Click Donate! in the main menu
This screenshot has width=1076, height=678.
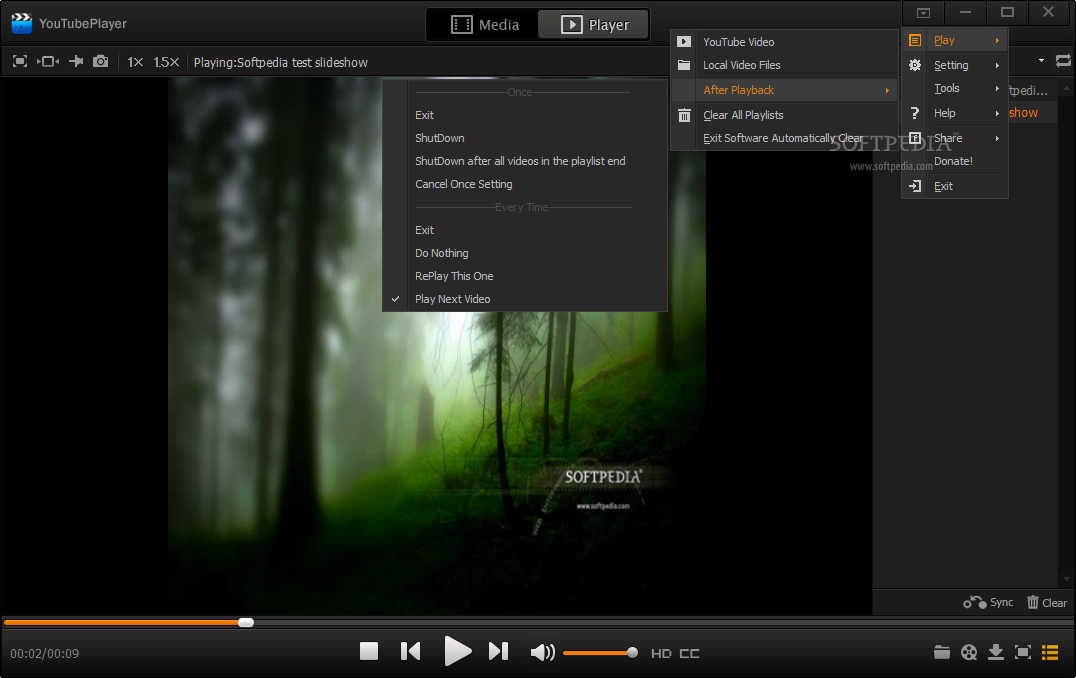(953, 161)
